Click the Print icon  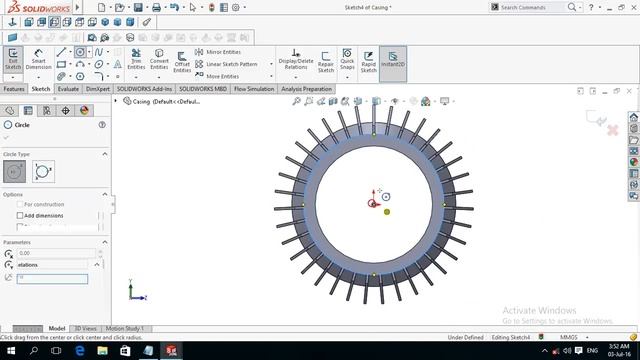pyautogui.click(x=156, y=7)
